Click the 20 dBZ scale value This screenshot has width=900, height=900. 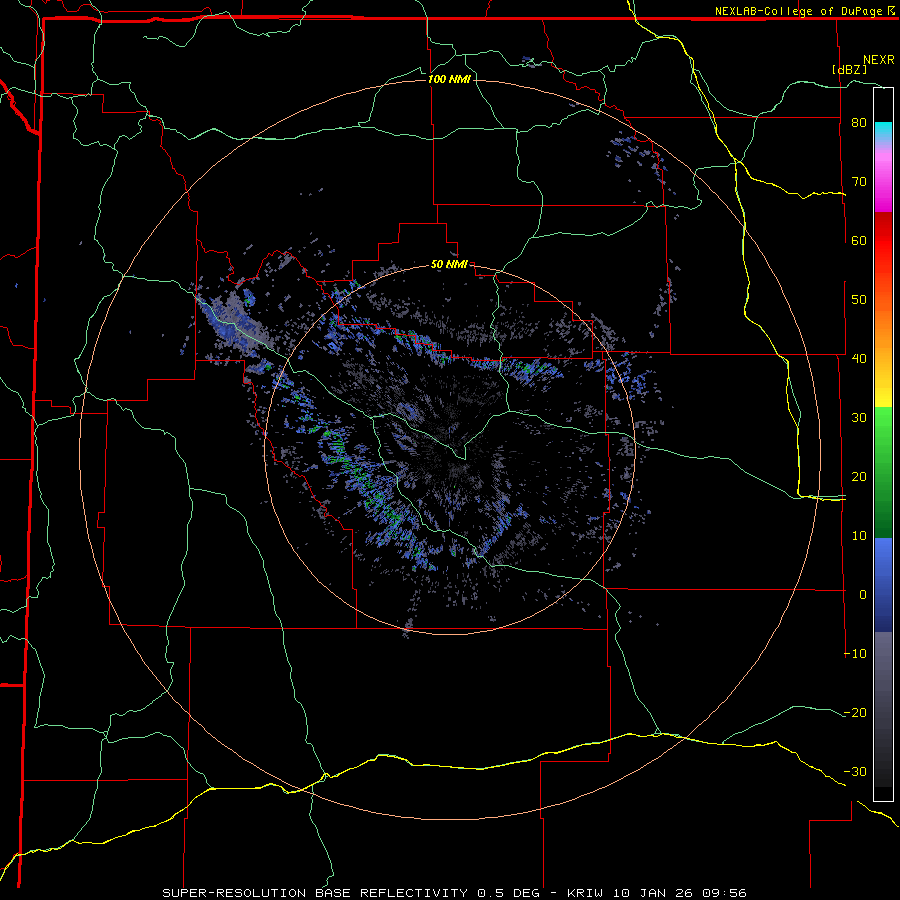(x=859, y=476)
